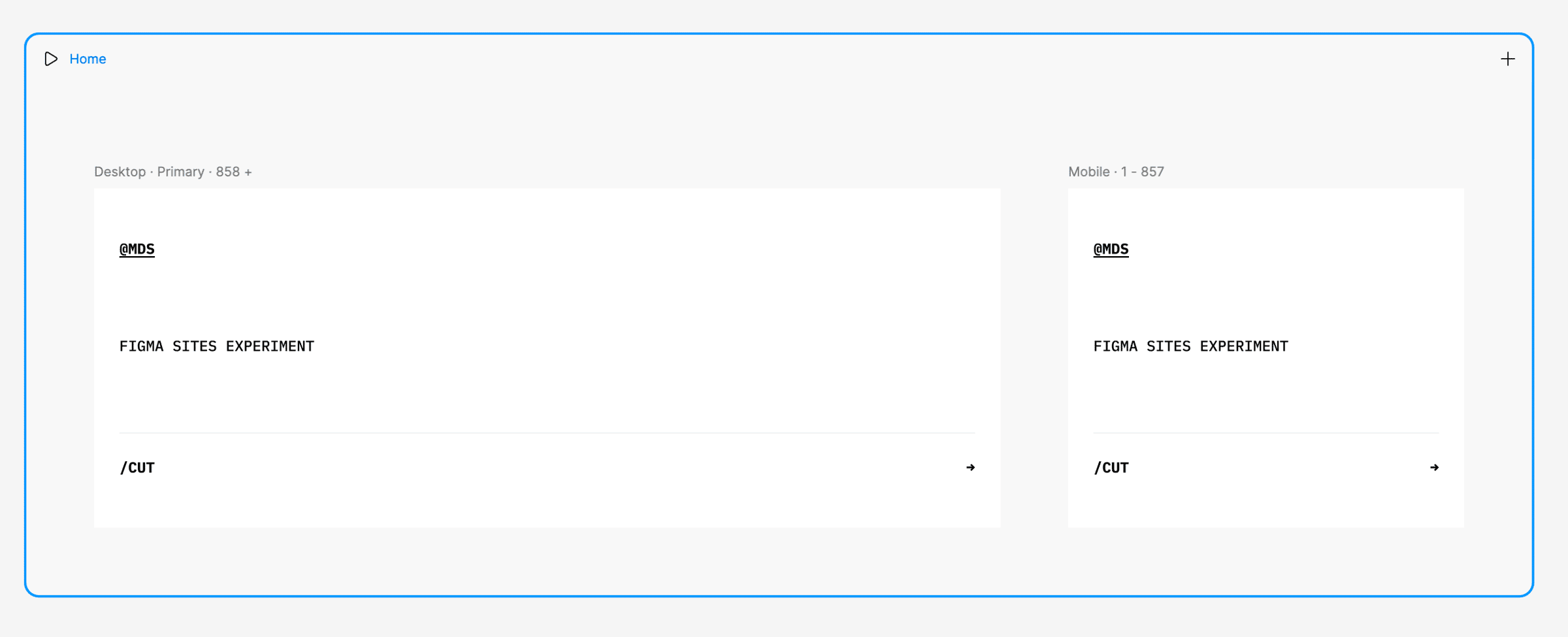Select FIGMA SITES EXPERIMENT text in Mobile frame
This screenshot has height=637, width=1568.
tap(1190, 346)
